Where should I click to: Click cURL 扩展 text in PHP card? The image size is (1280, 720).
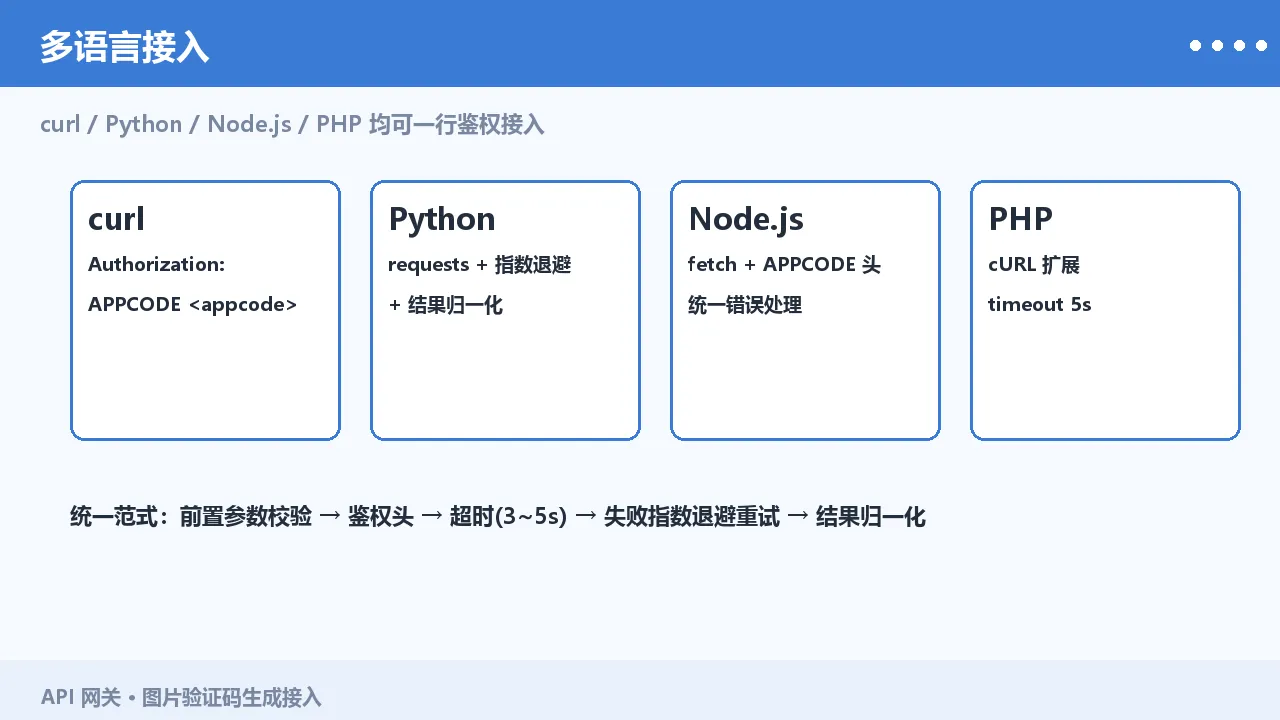point(1034,264)
